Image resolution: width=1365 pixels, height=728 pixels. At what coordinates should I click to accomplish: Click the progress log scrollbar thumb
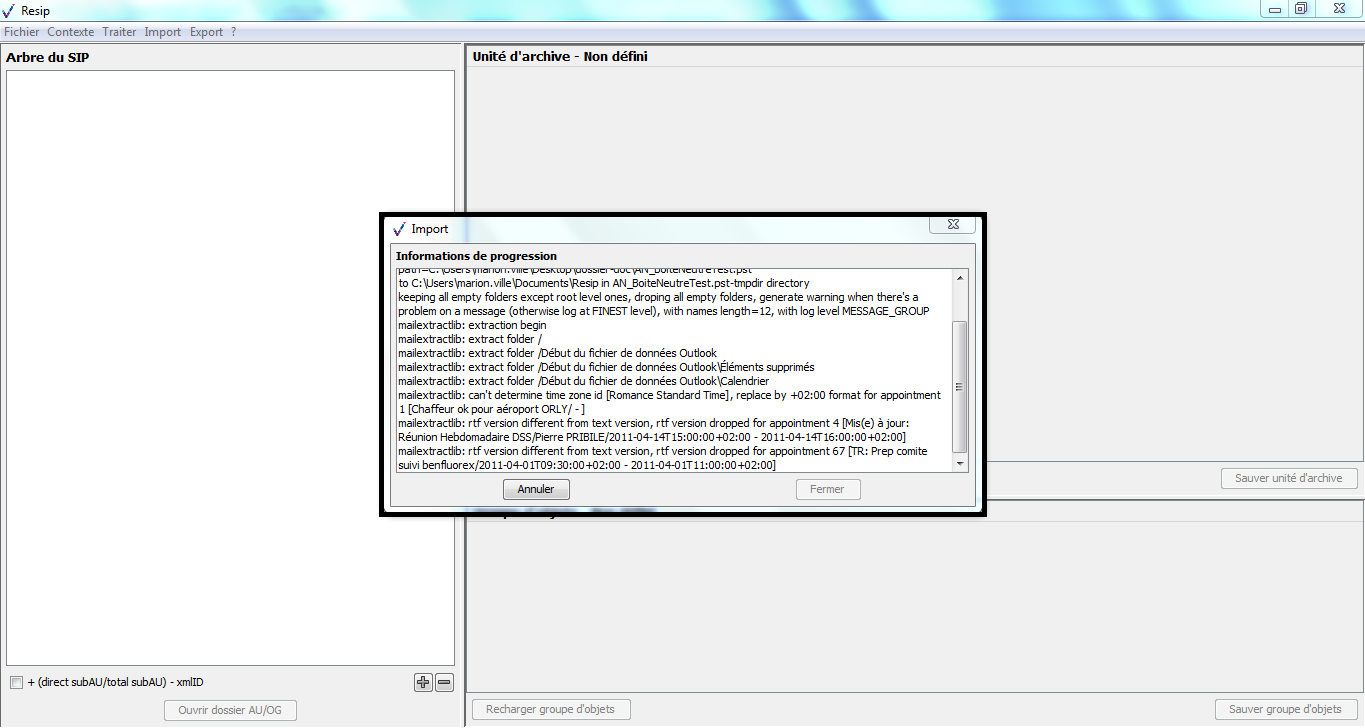click(960, 386)
